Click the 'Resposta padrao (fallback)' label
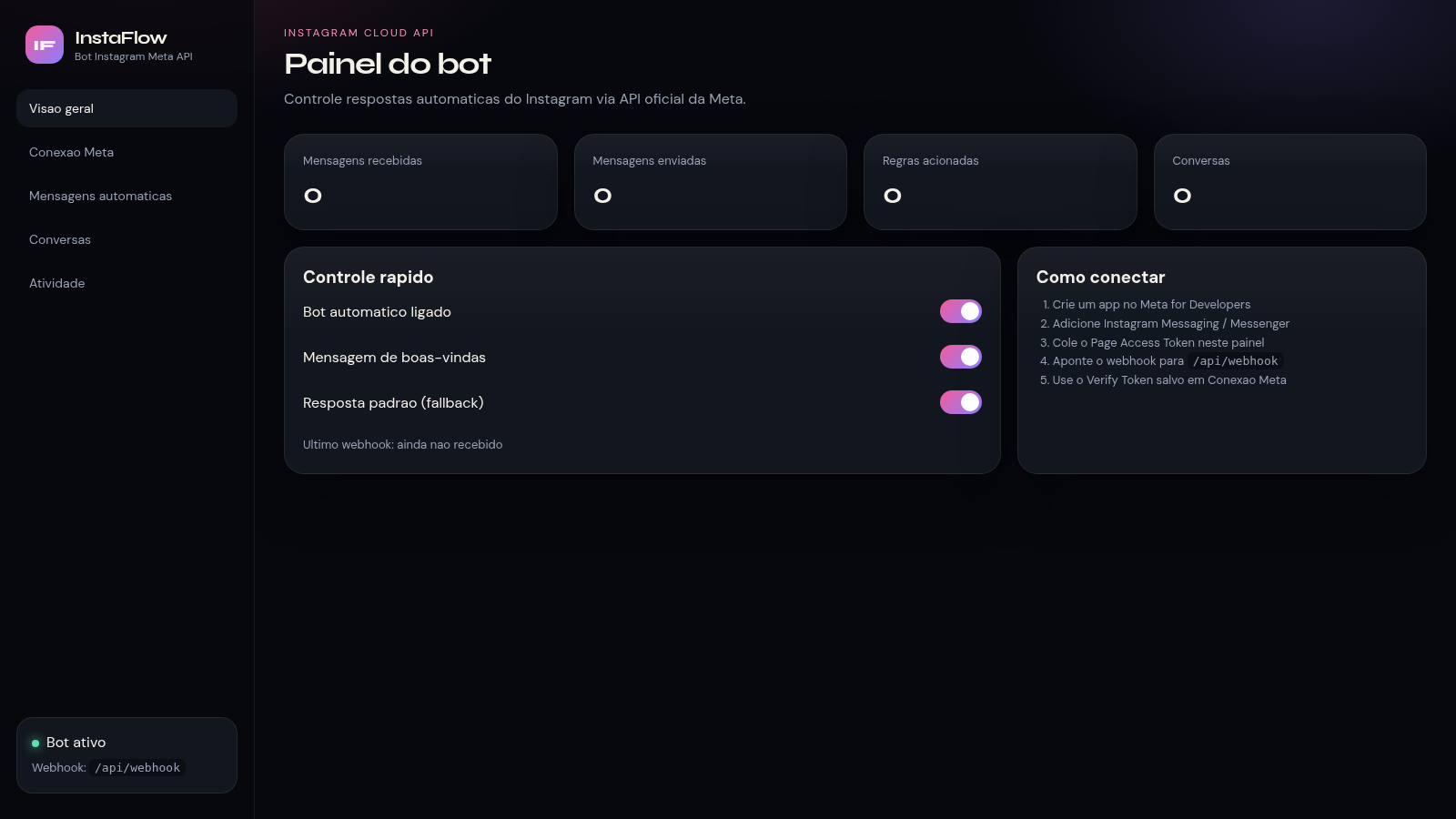This screenshot has height=819, width=1456. pos(393,403)
